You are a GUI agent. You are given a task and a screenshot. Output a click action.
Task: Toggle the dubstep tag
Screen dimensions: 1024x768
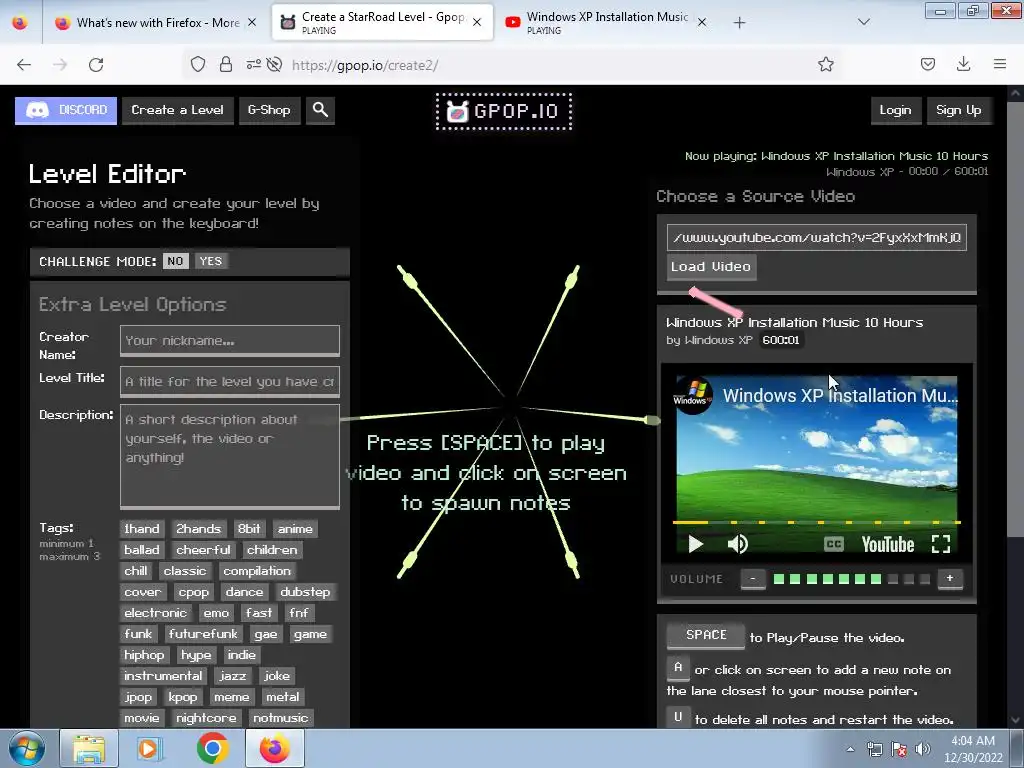pyautogui.click(x=305, y=592)
